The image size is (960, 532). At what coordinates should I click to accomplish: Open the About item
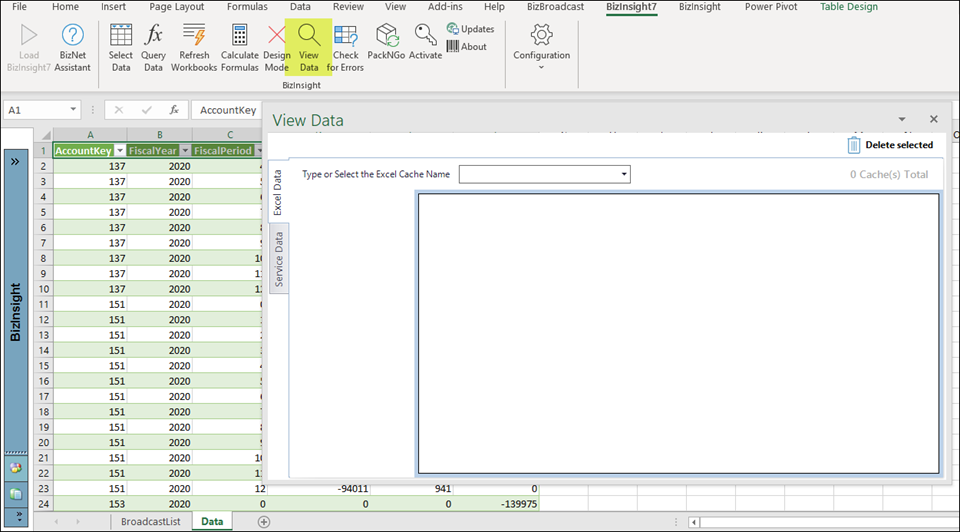coord(467,47)
